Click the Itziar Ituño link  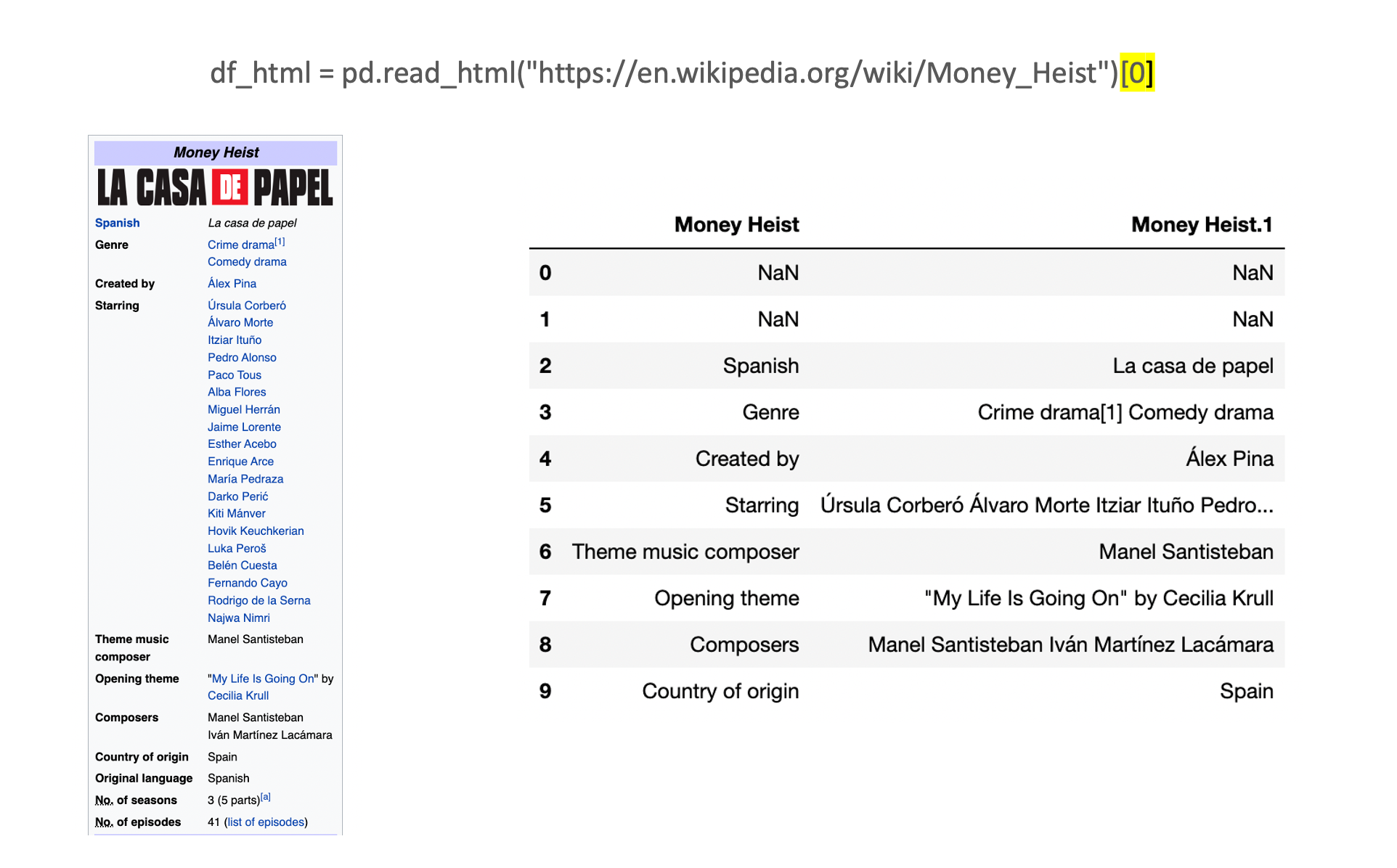[x=235, y=340]
